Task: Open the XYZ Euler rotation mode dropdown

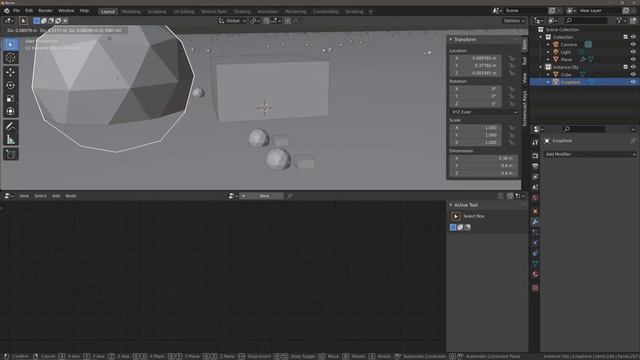Action: [x=484, y=112]
